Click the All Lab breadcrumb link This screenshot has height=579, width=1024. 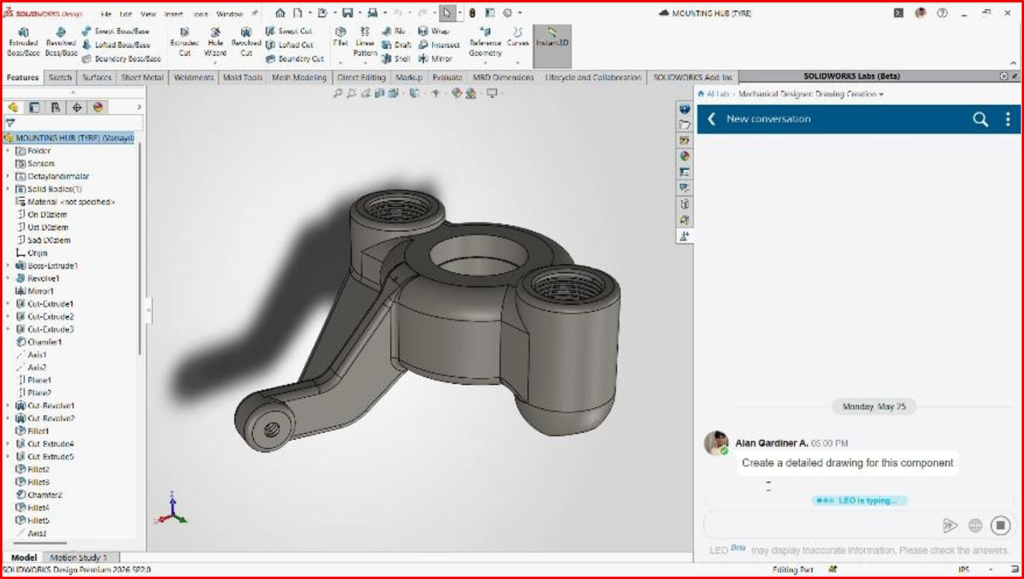718,94
